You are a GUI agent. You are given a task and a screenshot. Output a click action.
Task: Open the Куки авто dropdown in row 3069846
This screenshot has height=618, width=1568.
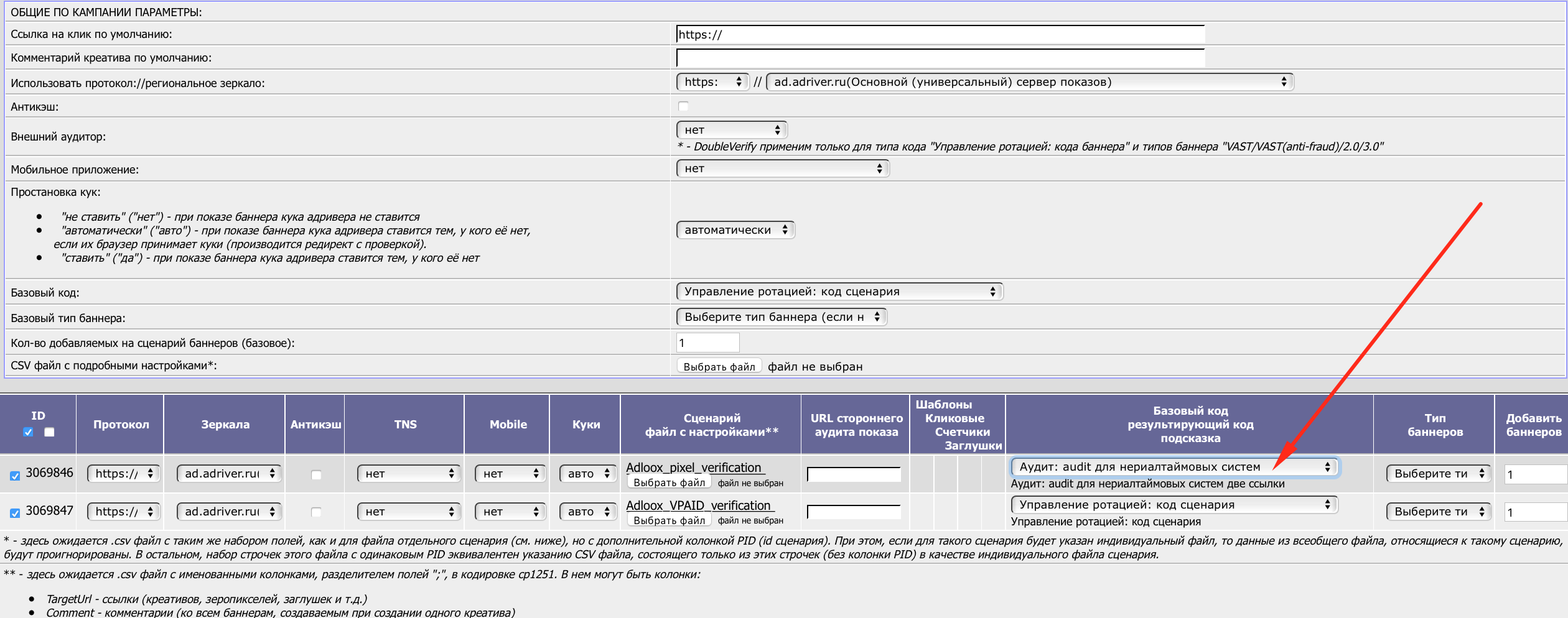click(x=588, y=474)
